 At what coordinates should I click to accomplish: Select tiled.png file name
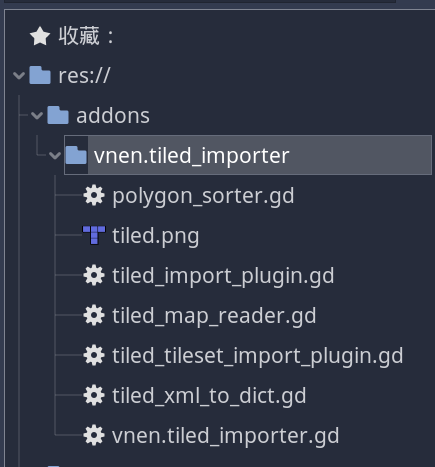tap(156, 236)
